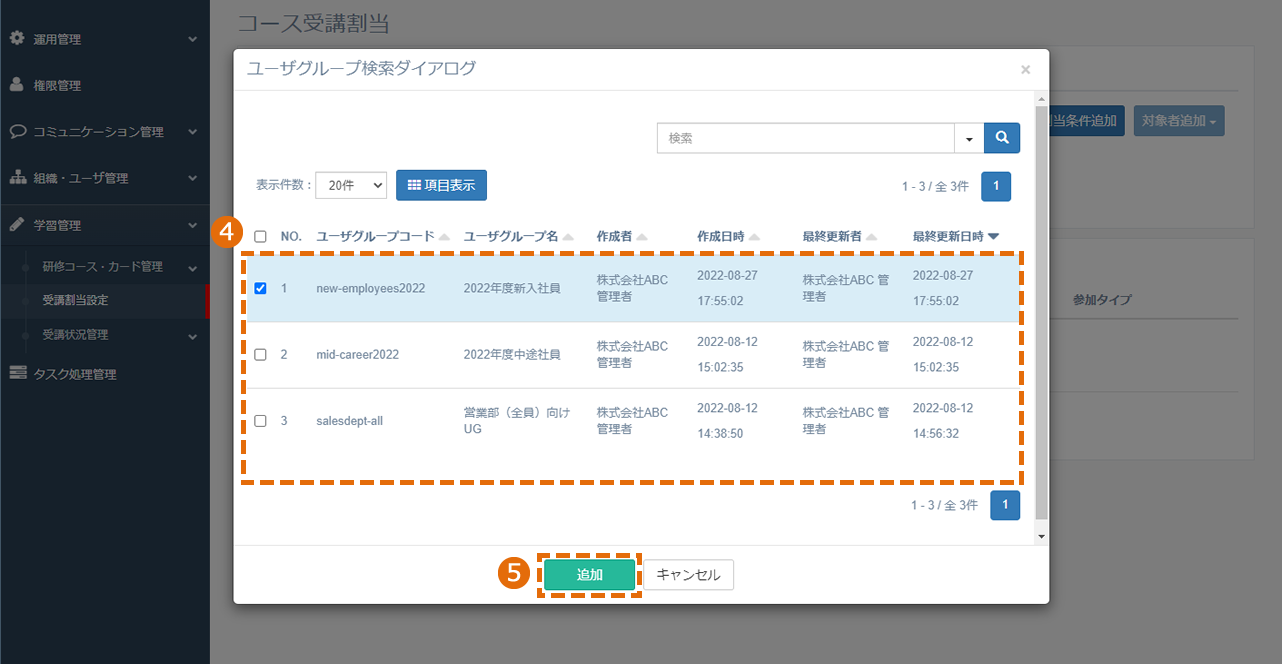Close the dialog with the × icon
The width and height of the screenshot is (1282, 664).
[x=1025, y=70]
